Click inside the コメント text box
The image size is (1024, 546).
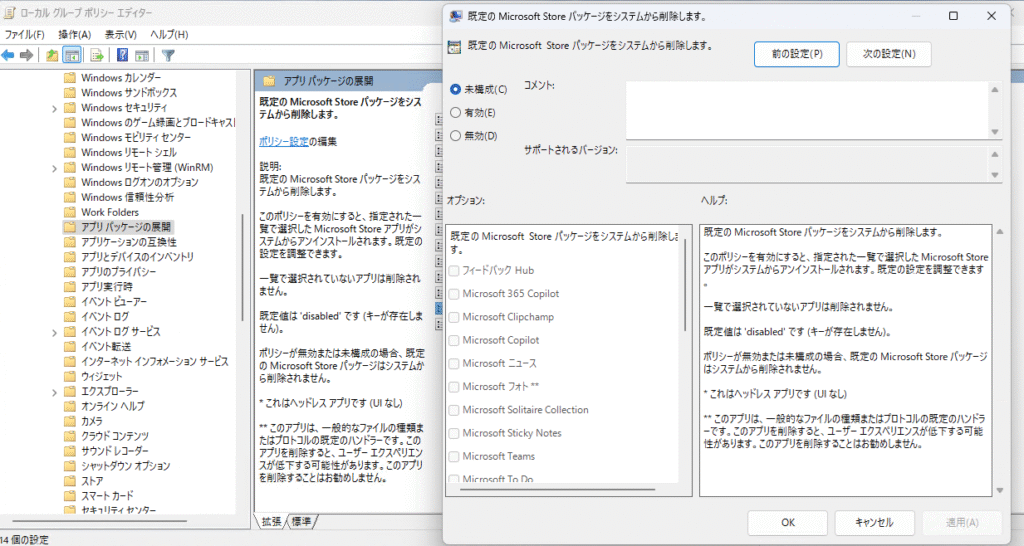coord(807,110)
